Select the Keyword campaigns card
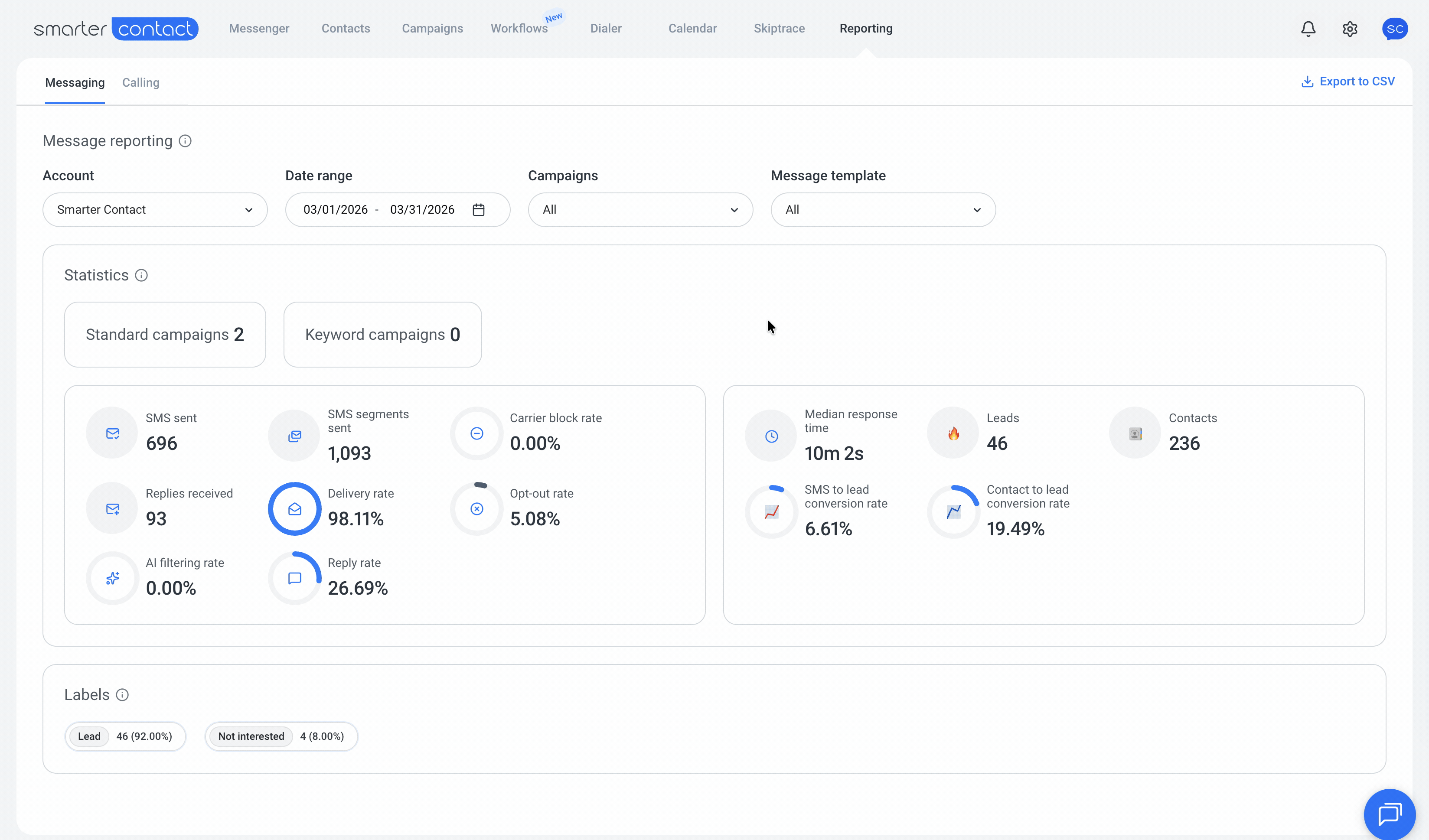This screenshot has height=840, width=1429. tap(383, 335)
